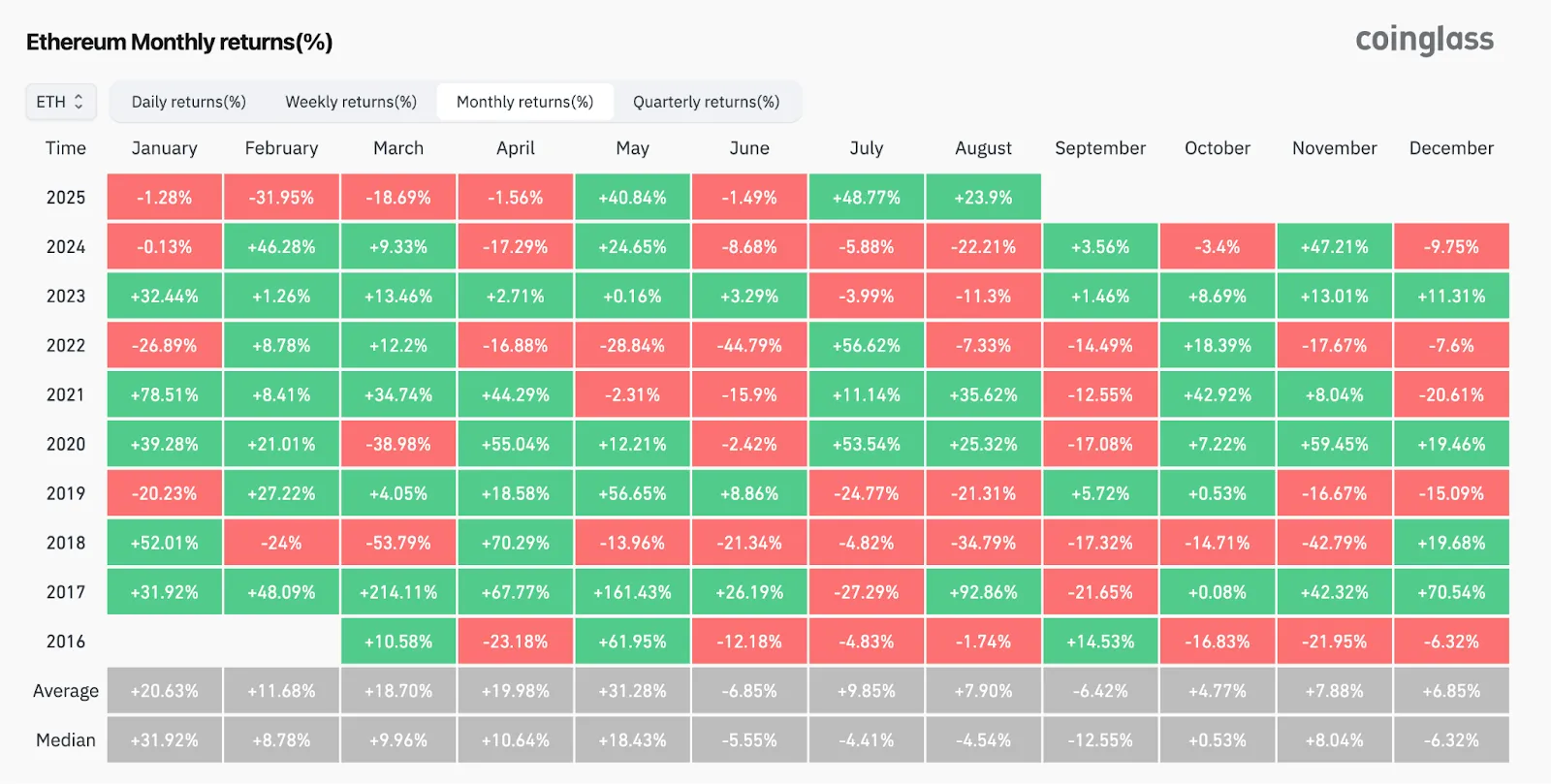This screenshot has width=1551, height=784.
Task: Click the Median row December value
Action: (1451, 739)
